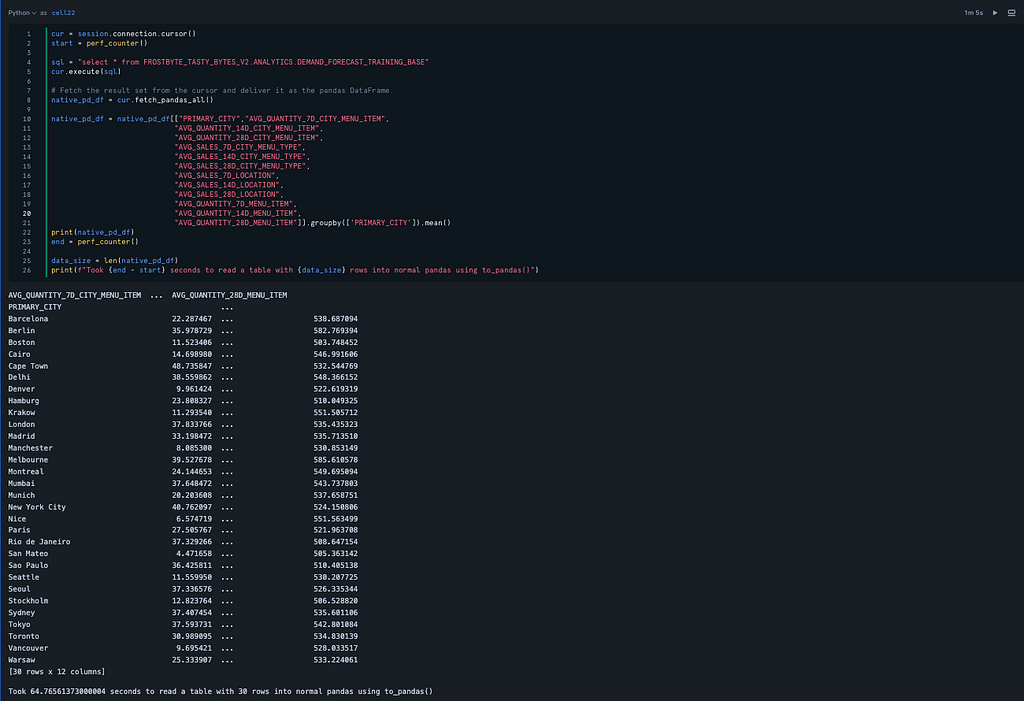
Task: Click the start = perf_counter() line
Action: point(99,43)
